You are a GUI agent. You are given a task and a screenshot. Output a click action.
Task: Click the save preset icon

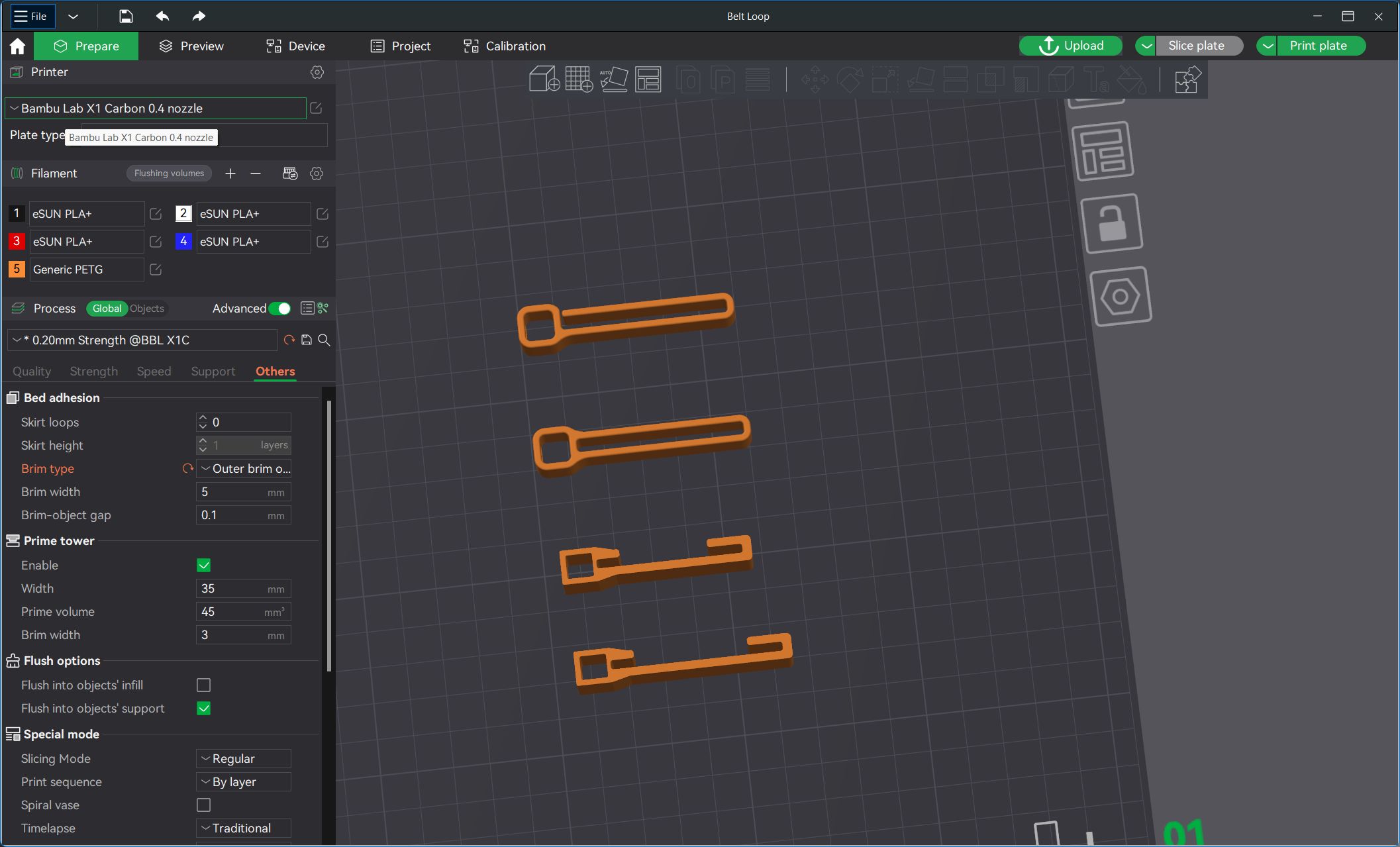[x=307, y=340]
